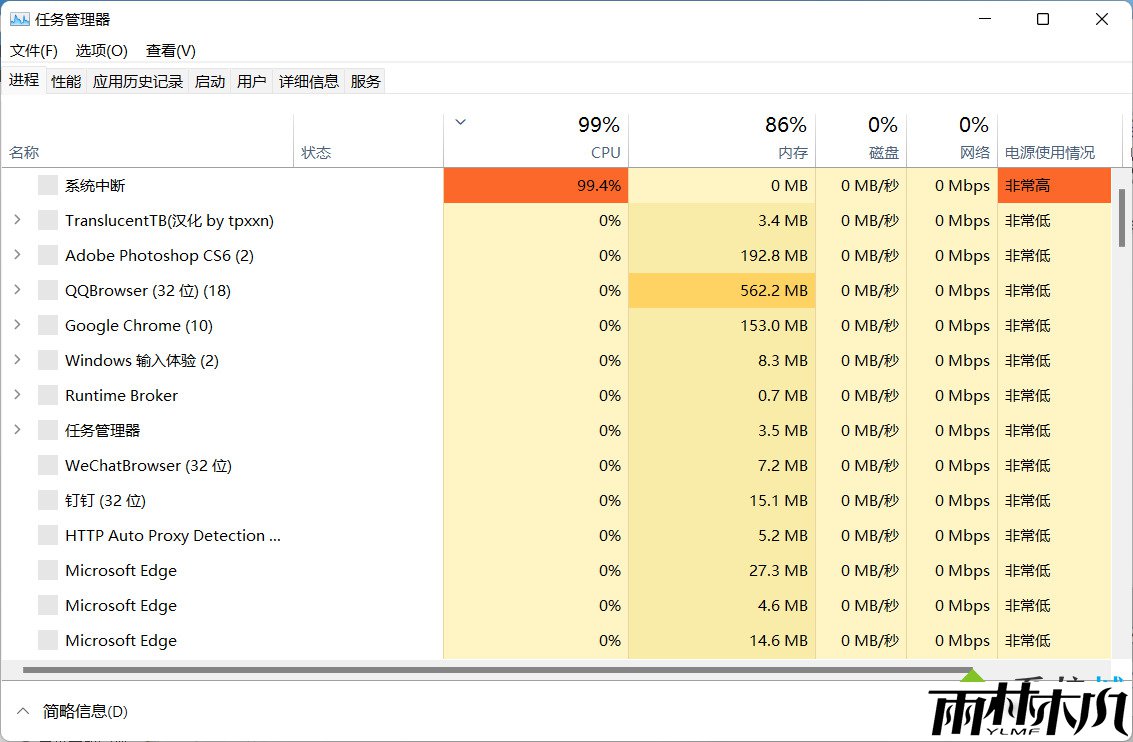
Task: Expand the Windows 输入体验 process group
Action: click(17, 359)
